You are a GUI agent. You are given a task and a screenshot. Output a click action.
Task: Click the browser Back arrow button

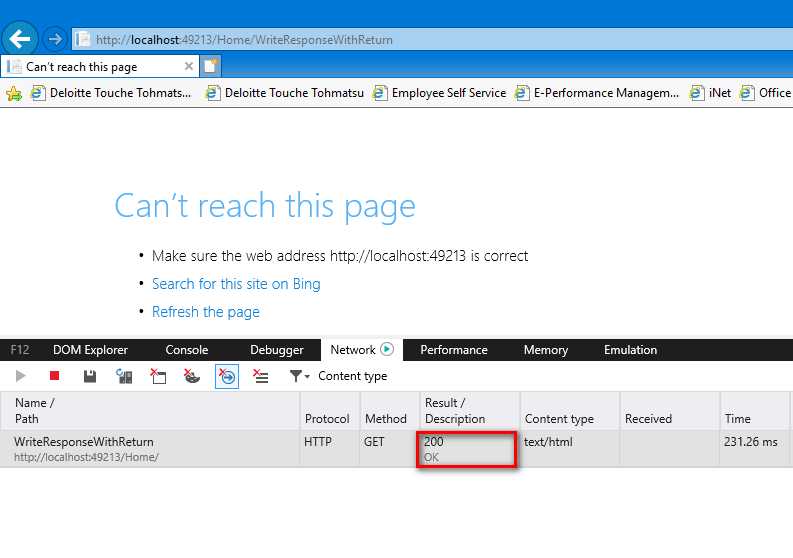tap(20, 38)
